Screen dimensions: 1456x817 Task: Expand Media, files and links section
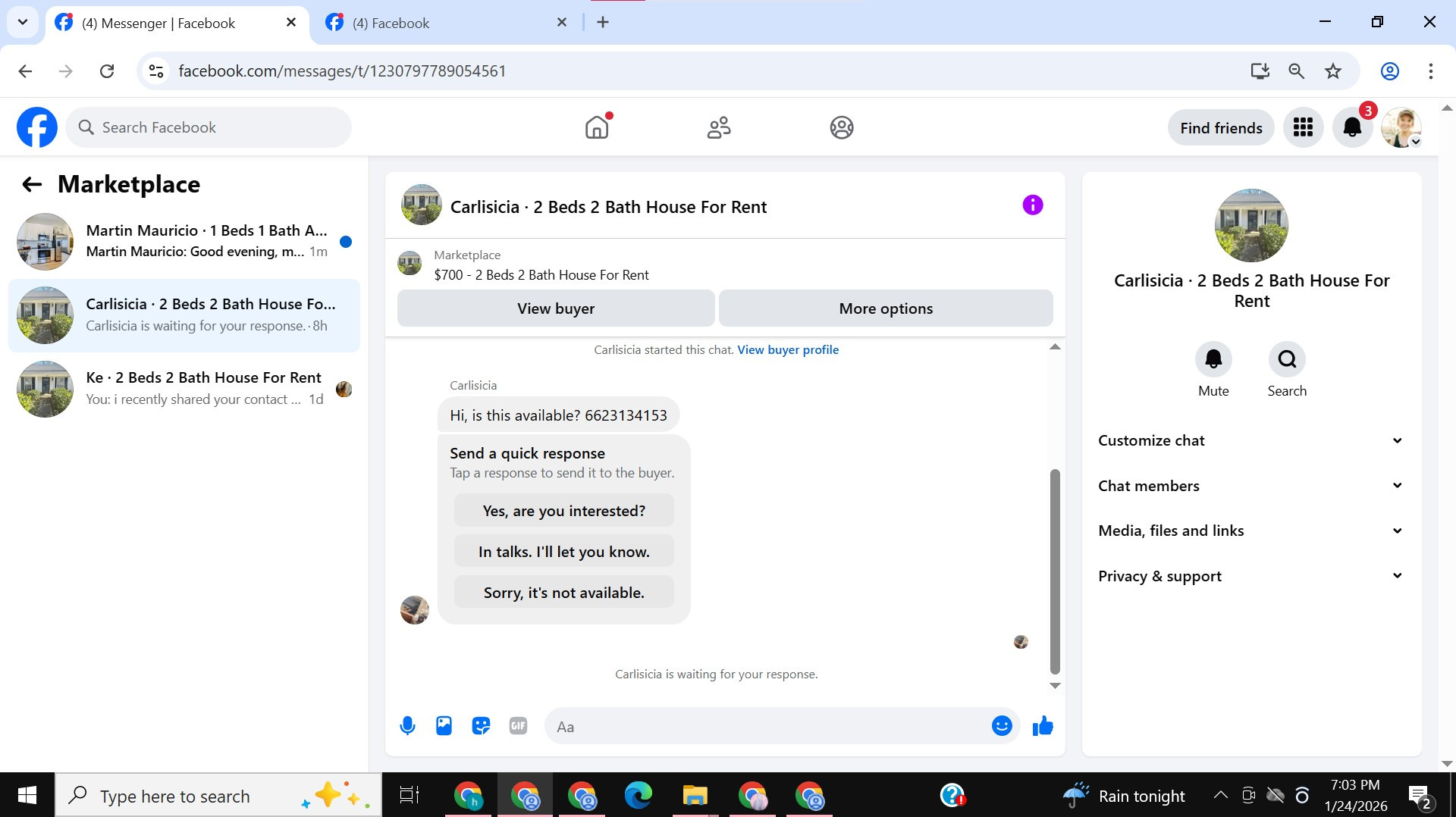coord(1251,531)
